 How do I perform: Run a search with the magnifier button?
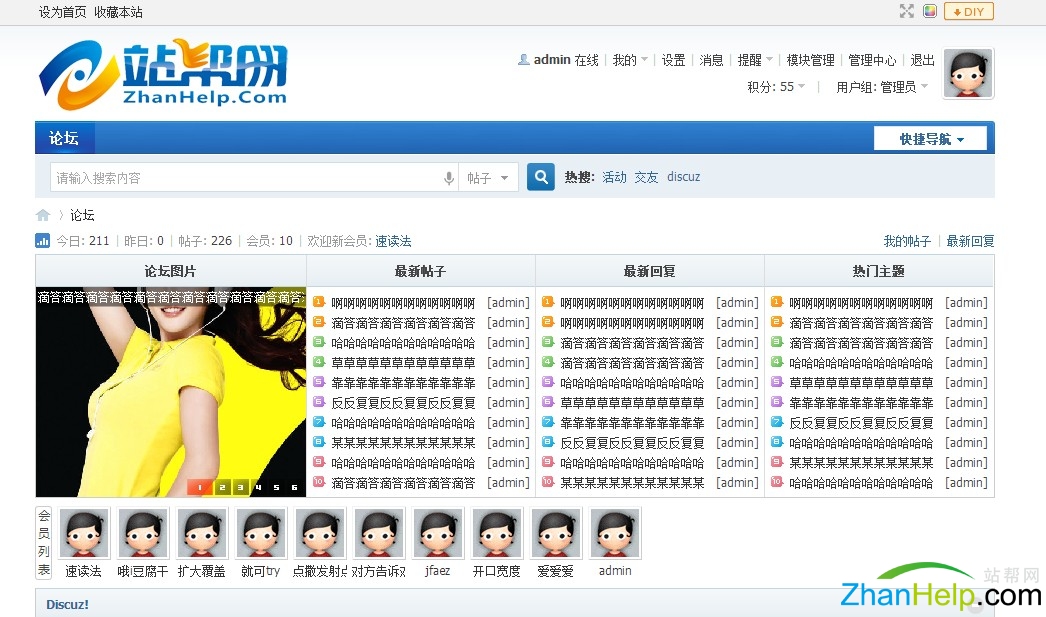[540, 176]
